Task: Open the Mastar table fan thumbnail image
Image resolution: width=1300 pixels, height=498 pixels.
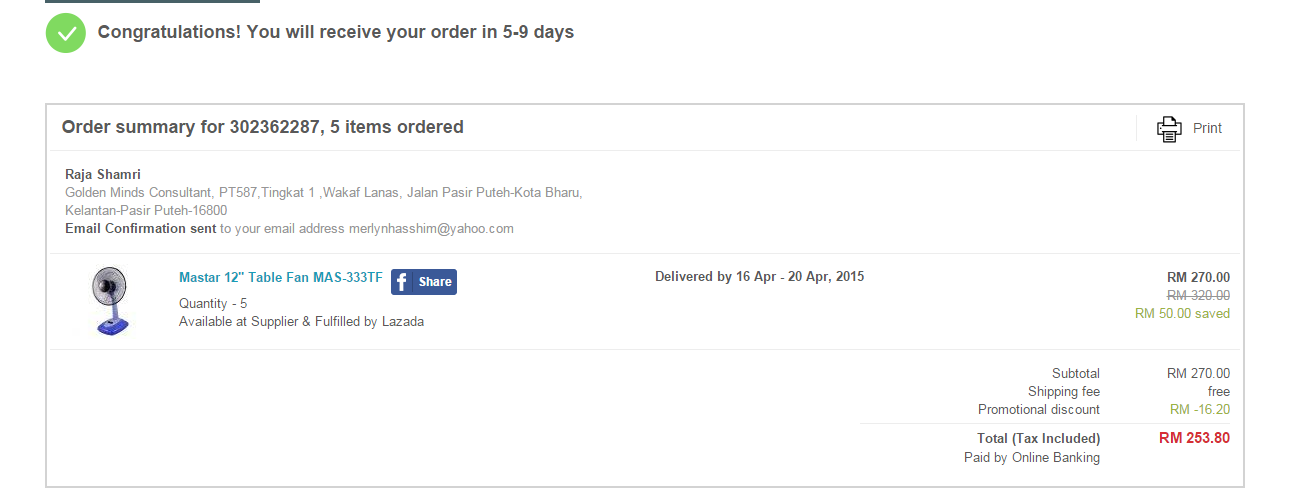Action: pyautogui.click(x=111, y=301)
